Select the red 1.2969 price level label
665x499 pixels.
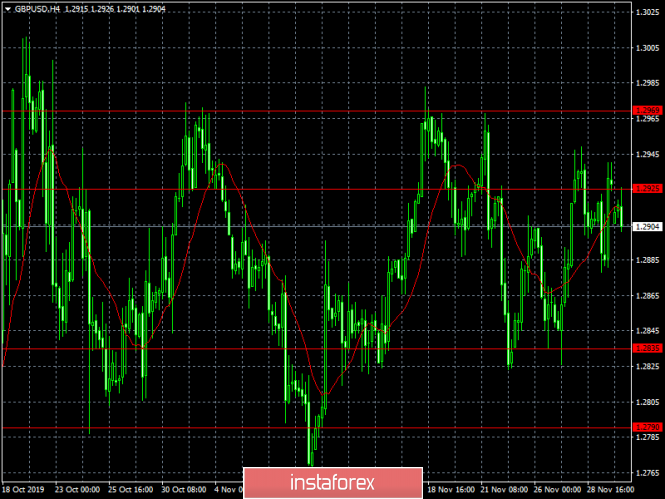click(x=646, y=110)
